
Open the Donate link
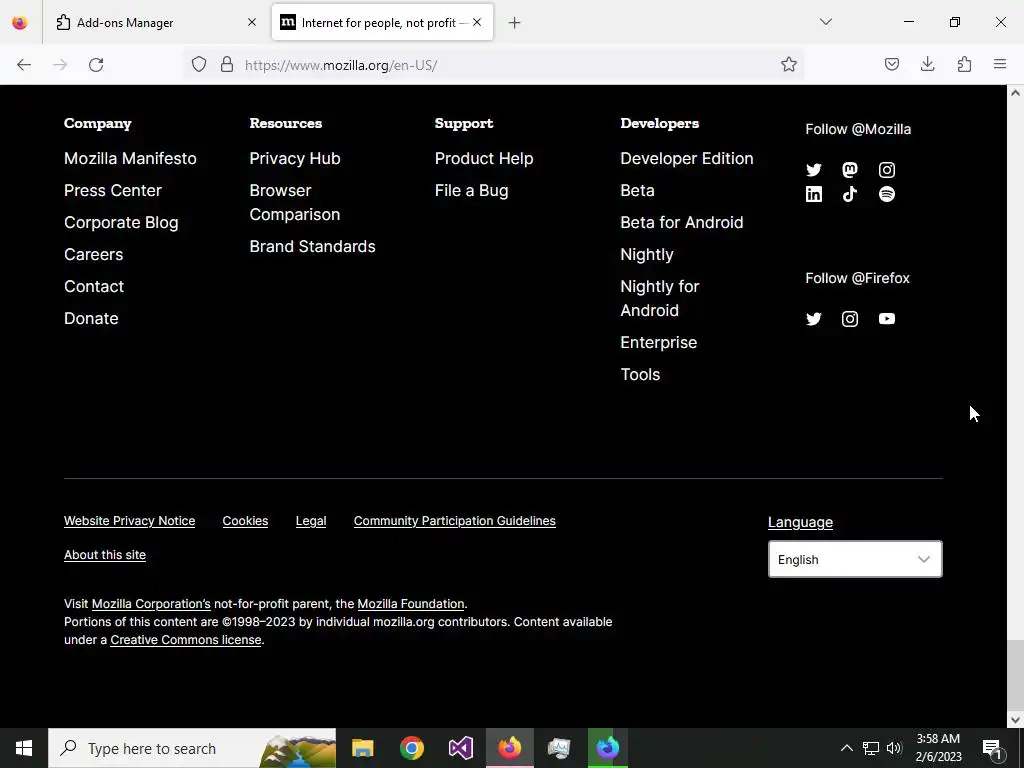click(x=91, y=318)
